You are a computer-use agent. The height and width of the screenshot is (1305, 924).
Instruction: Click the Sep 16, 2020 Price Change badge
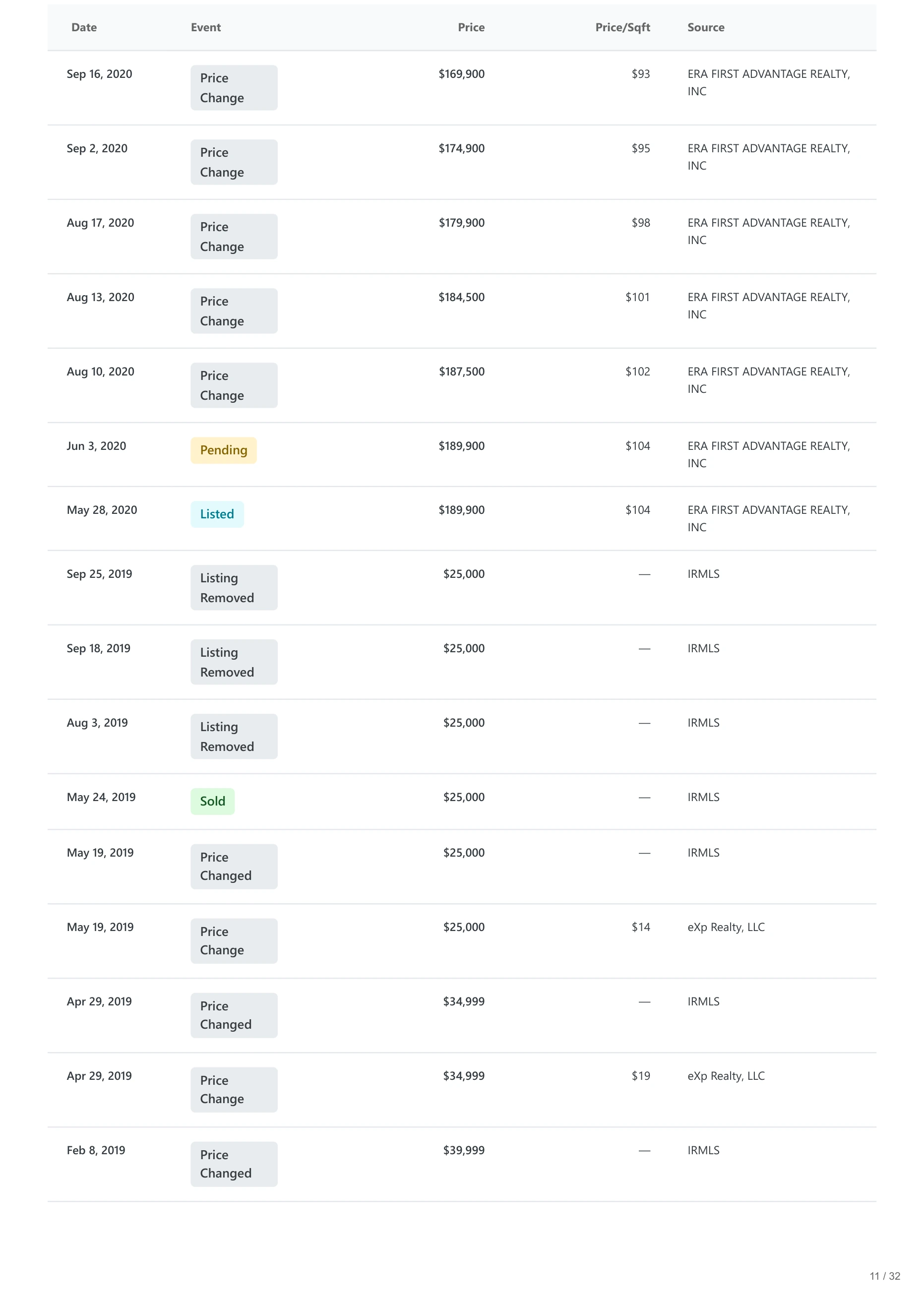point(234,88)
